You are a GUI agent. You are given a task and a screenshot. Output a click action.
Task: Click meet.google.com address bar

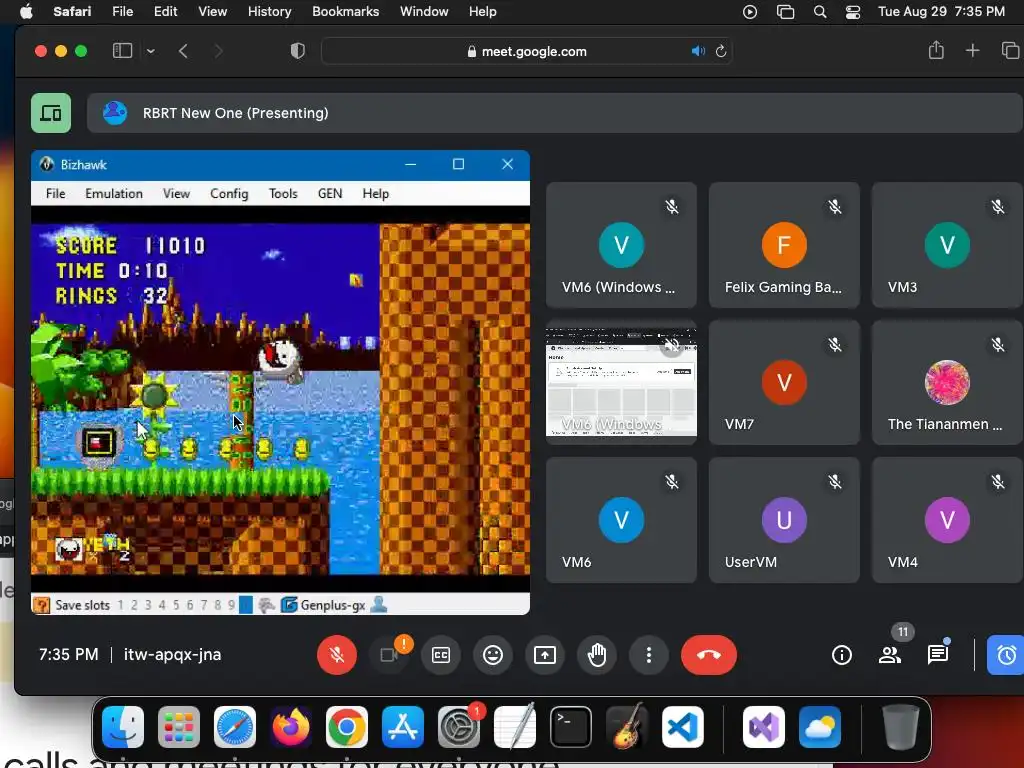(526, 51)
